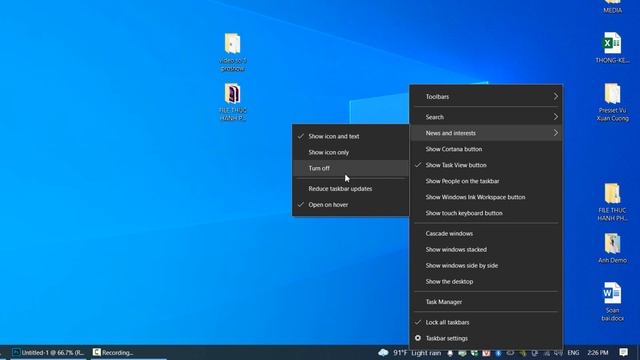Toggle Show Task View button
The image size is (640, 360).
(x=486, y=165)
